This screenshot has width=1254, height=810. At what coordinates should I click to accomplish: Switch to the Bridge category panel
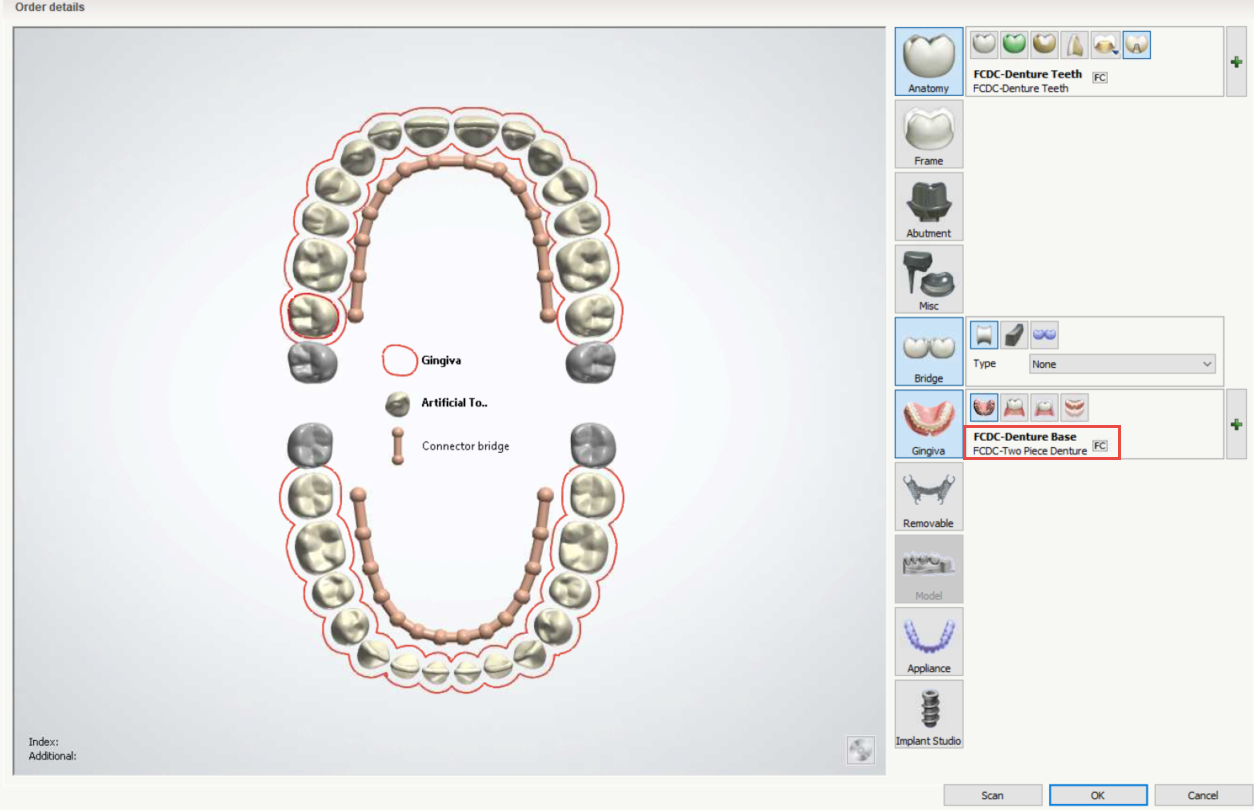(x=928, y=351)
